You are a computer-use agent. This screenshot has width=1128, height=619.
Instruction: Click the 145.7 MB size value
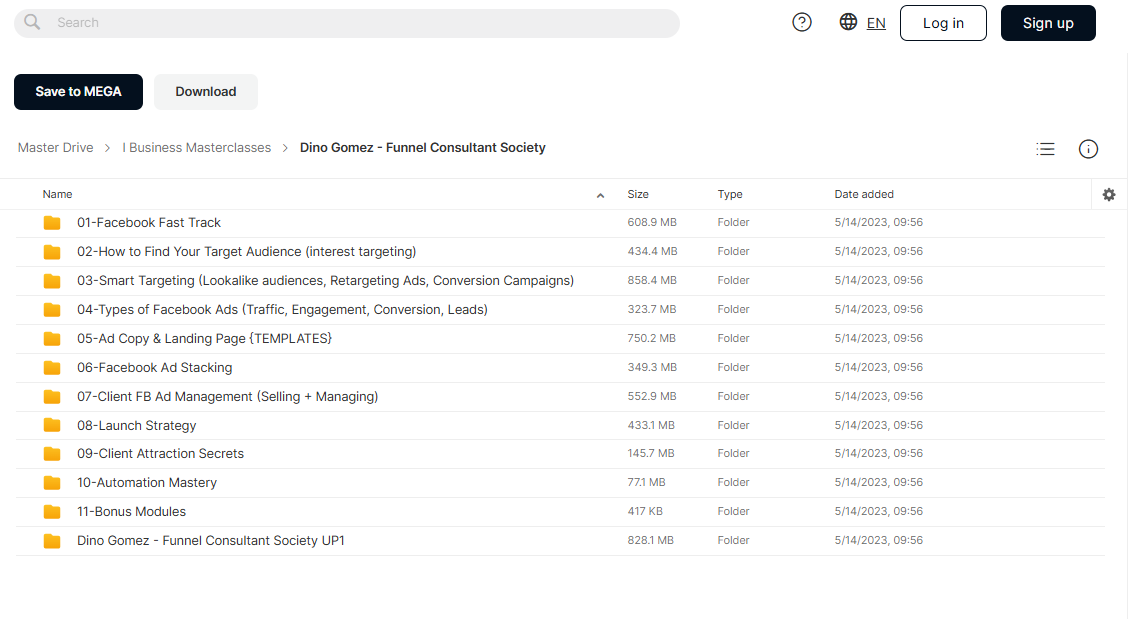tap(651, 453)
